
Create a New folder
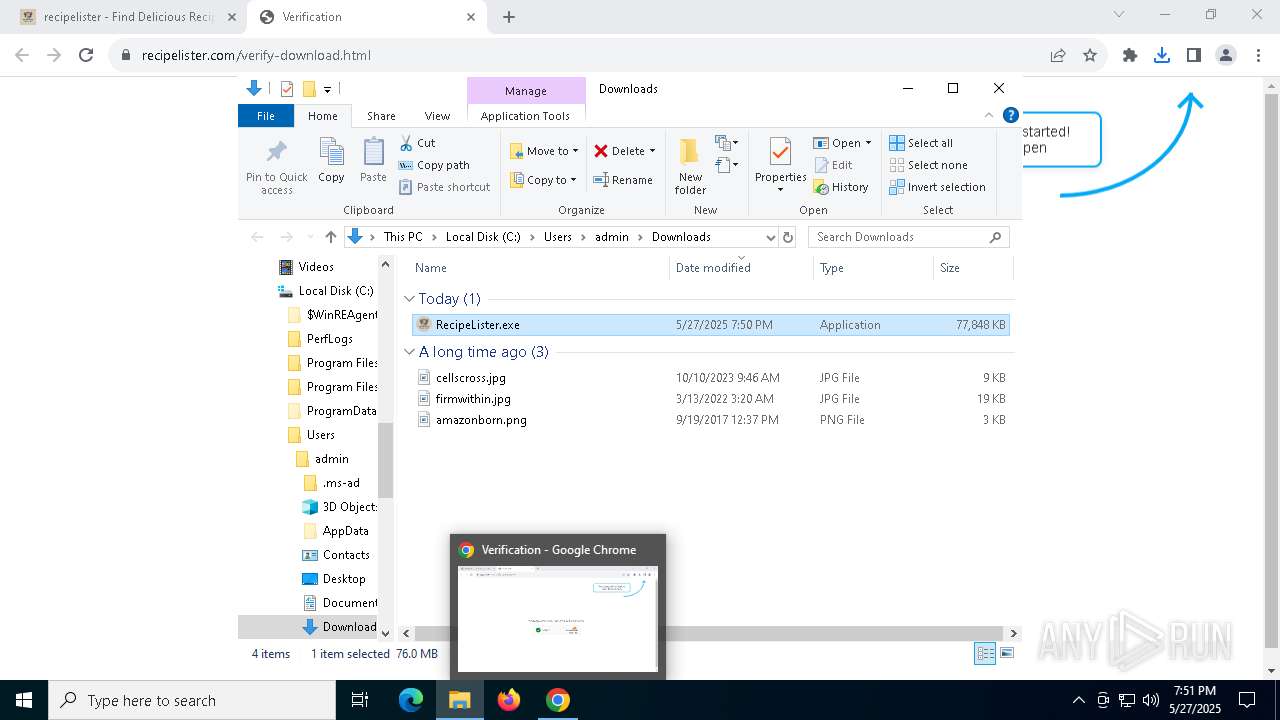pos(690,166)
